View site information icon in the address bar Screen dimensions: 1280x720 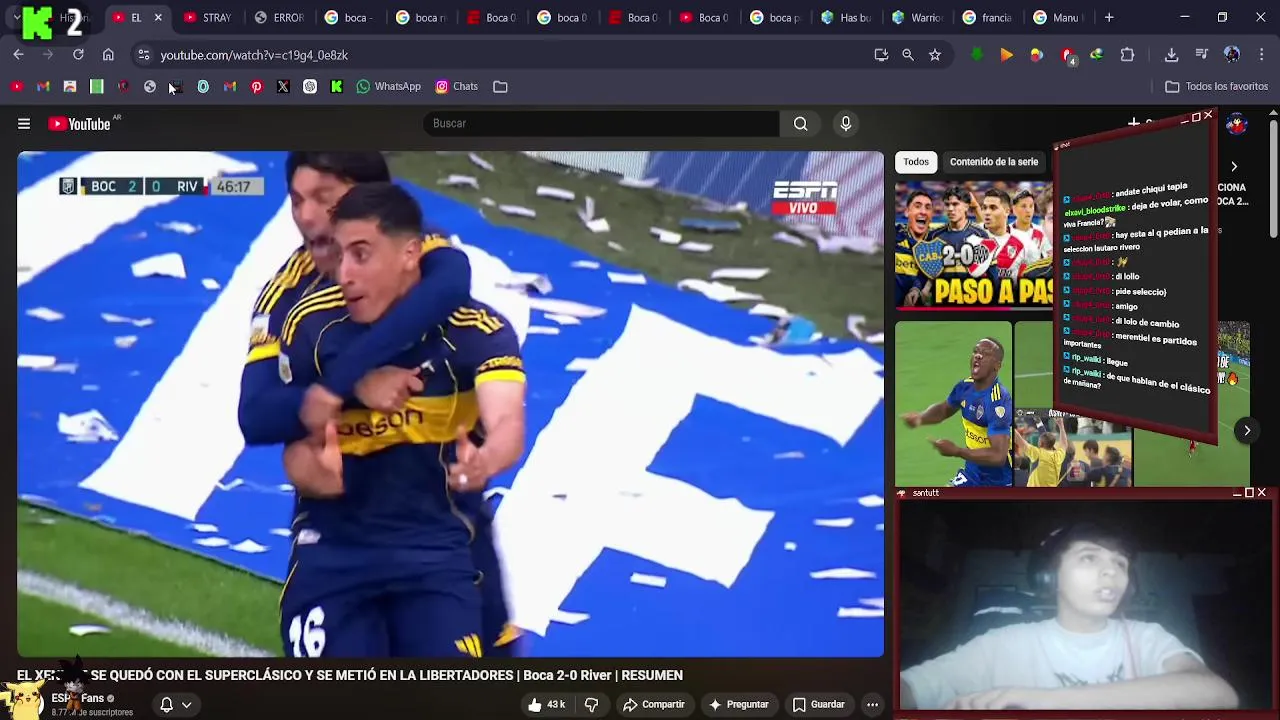144,55
